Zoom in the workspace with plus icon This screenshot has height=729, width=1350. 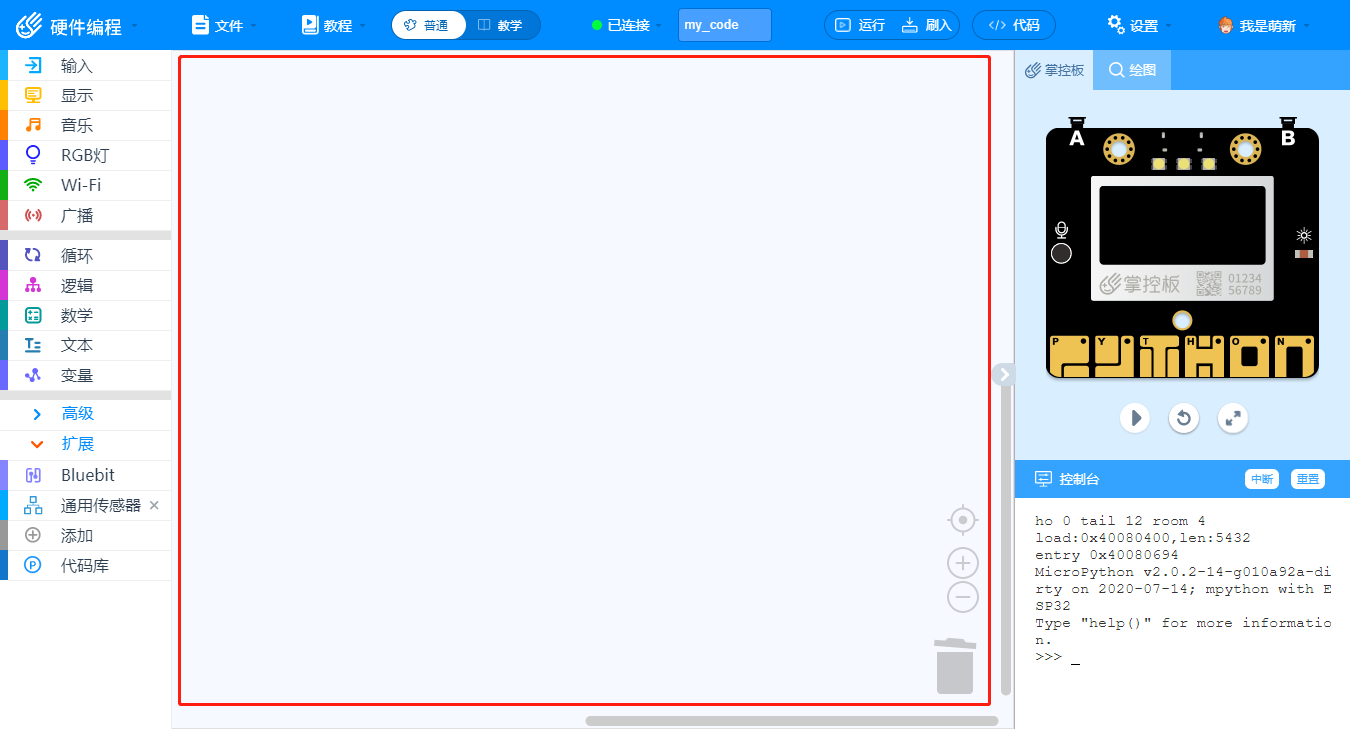(x=963, y=563)
